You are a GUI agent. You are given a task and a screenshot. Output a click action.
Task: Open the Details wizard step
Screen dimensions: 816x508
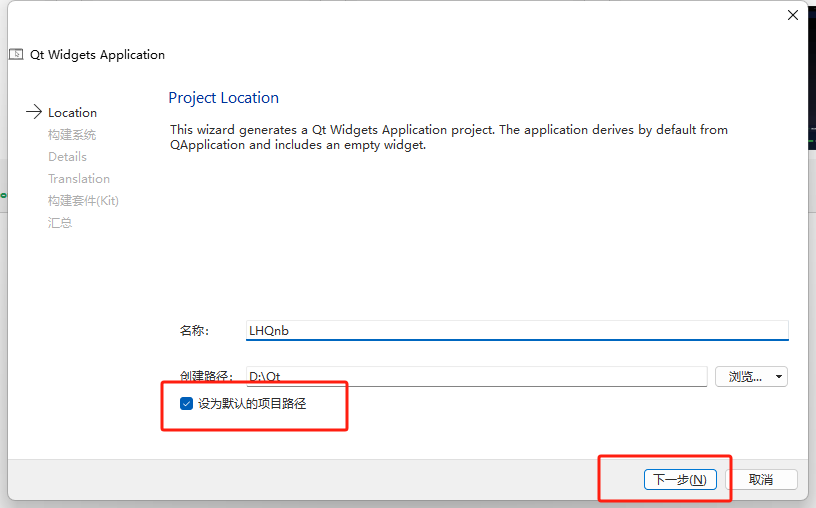click(67, 157)
